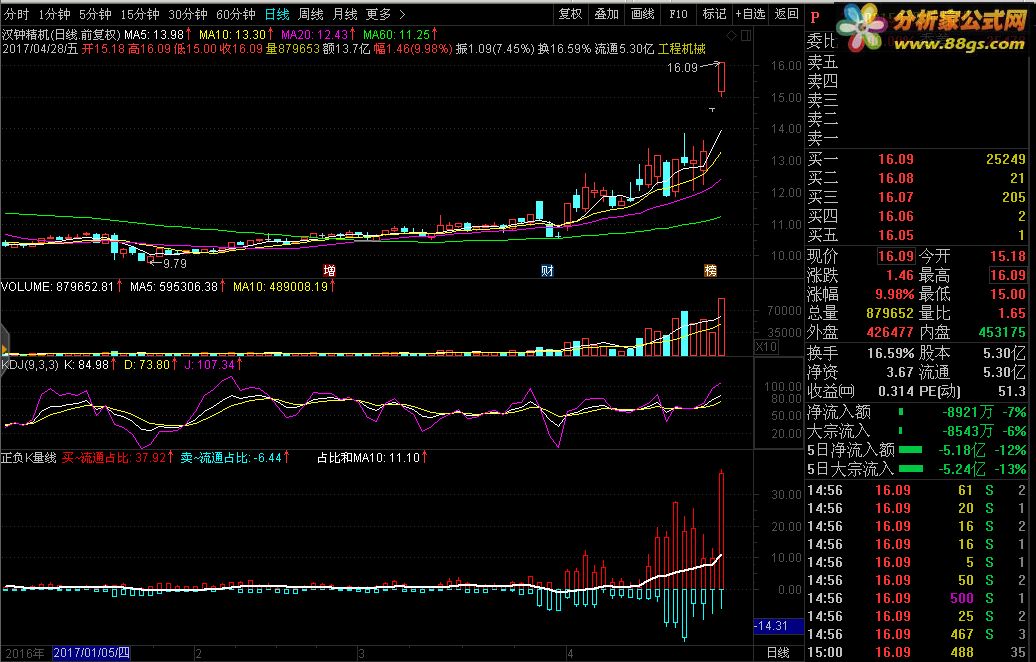Click the X10 volume scale button
This screenshot has width=1036, height=662.
766,347
